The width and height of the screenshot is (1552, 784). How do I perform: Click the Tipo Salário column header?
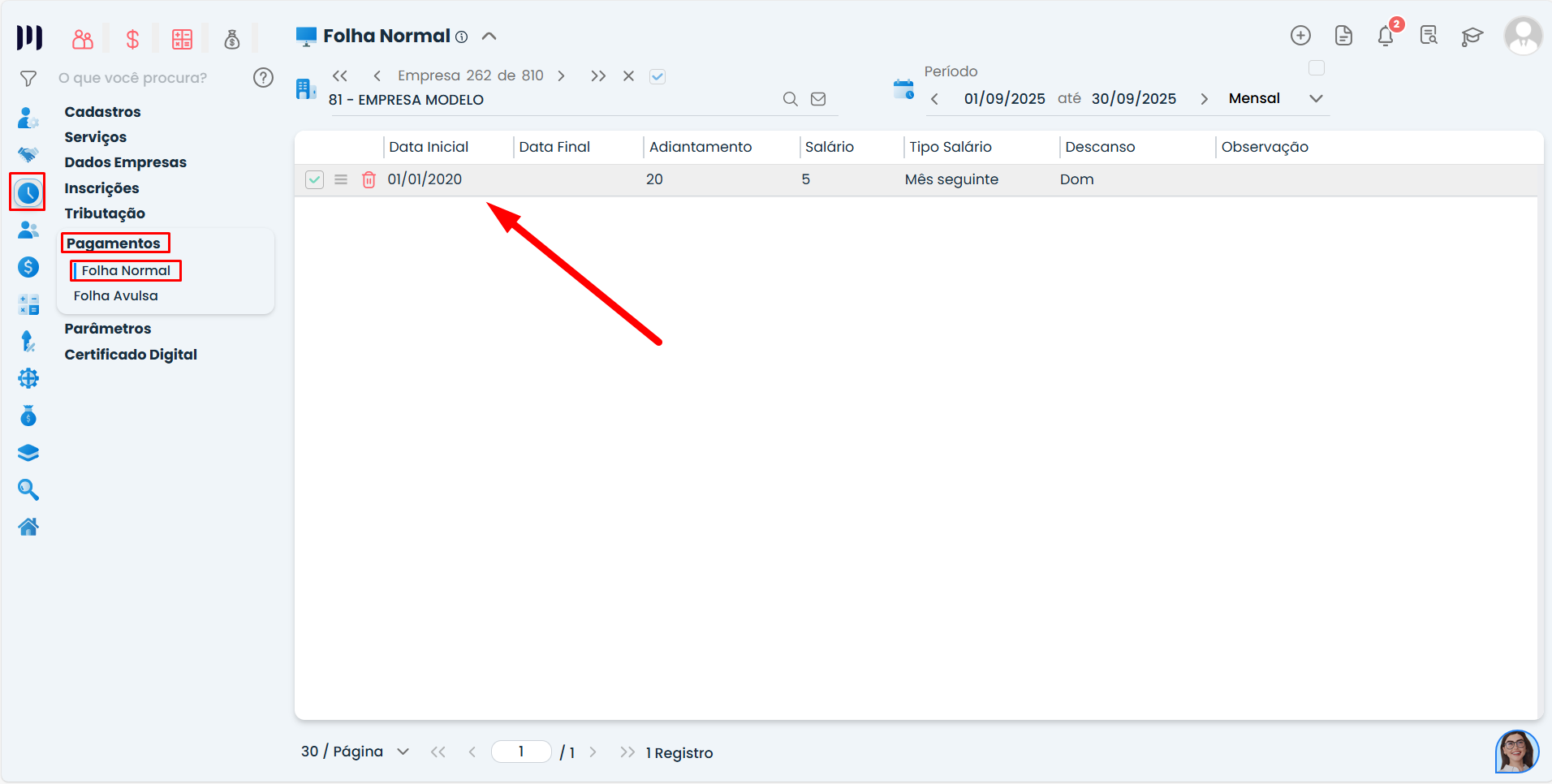coord(951,147)
